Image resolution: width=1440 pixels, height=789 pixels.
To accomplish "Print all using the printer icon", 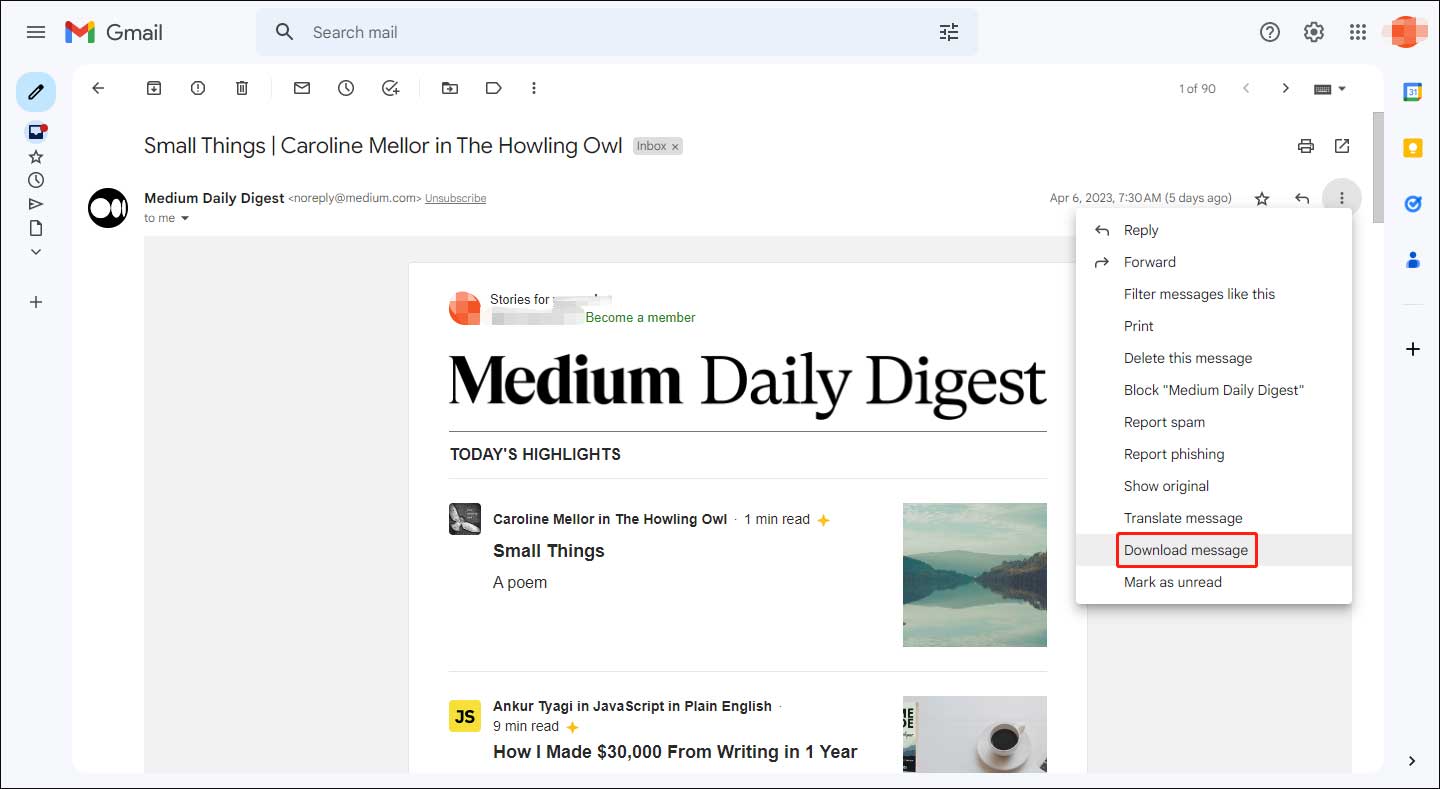I will 1306,146.
